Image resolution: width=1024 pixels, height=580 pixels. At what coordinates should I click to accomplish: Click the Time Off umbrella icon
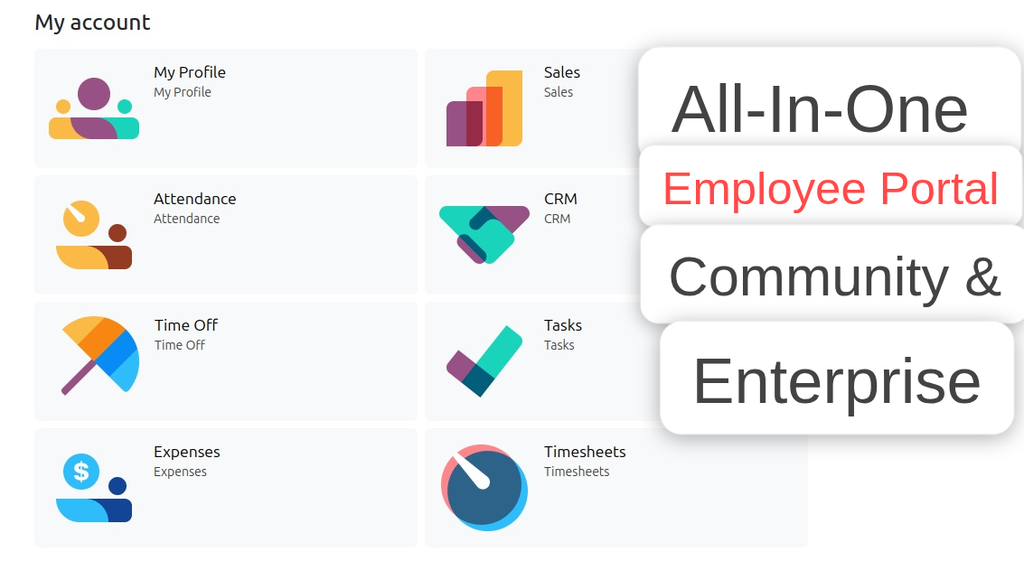pos(95,355)
